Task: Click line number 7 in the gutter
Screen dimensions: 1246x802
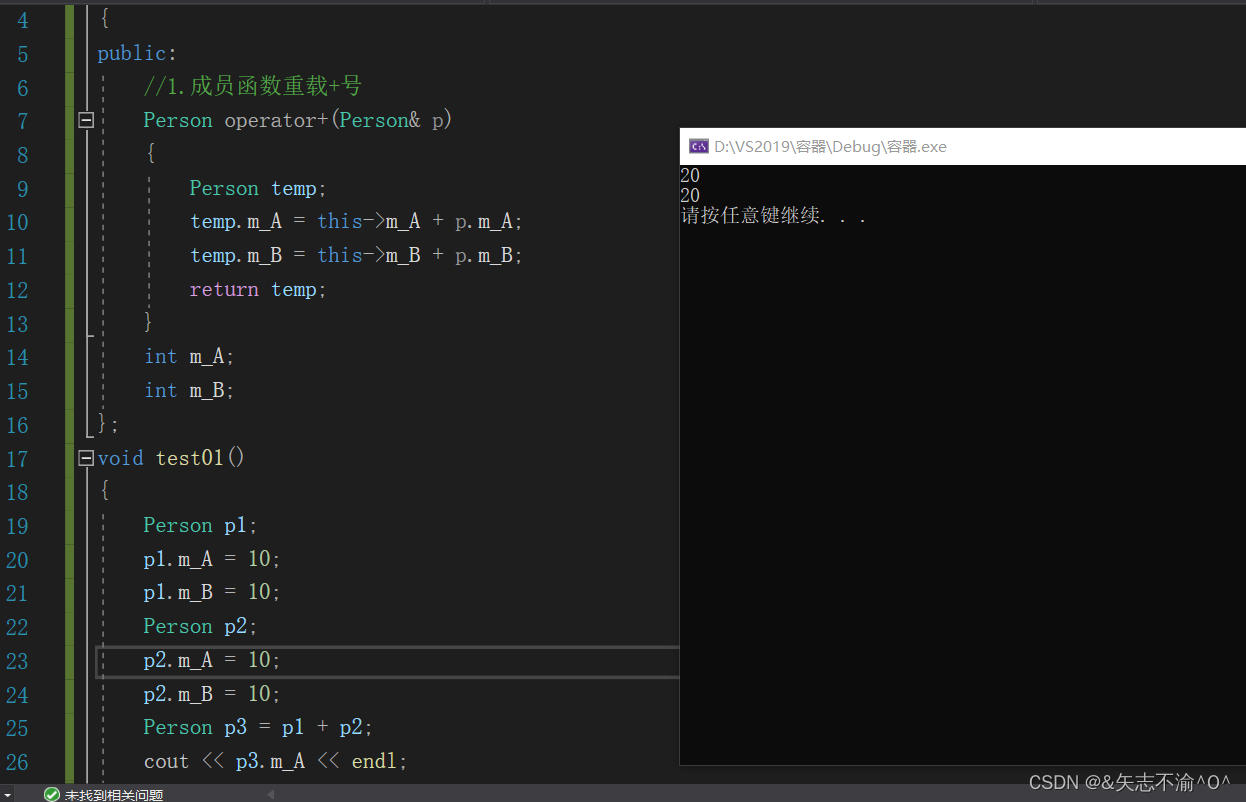Action: click(x=23, y=121)
